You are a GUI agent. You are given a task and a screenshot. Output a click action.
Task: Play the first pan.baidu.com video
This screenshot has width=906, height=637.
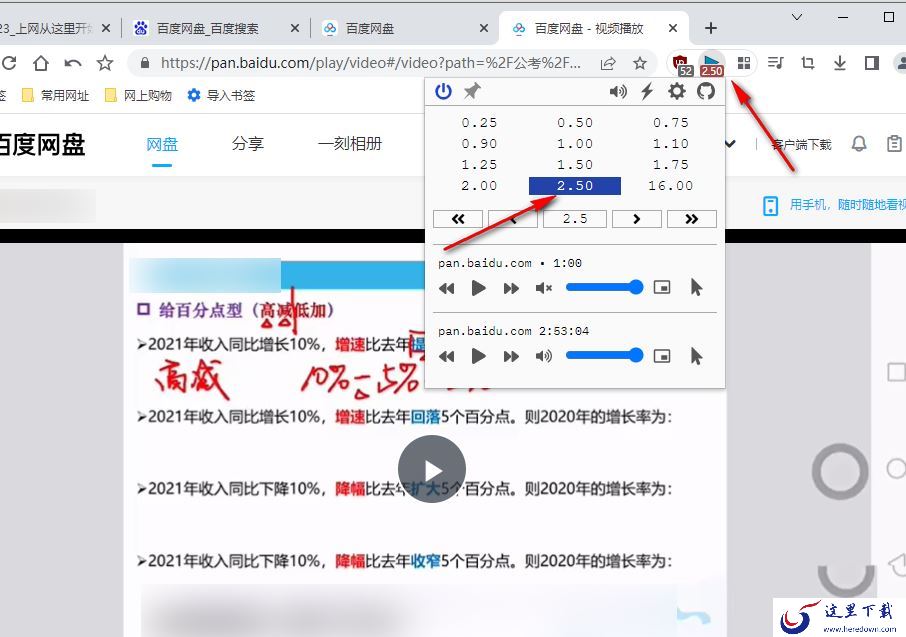click(478, 288)
